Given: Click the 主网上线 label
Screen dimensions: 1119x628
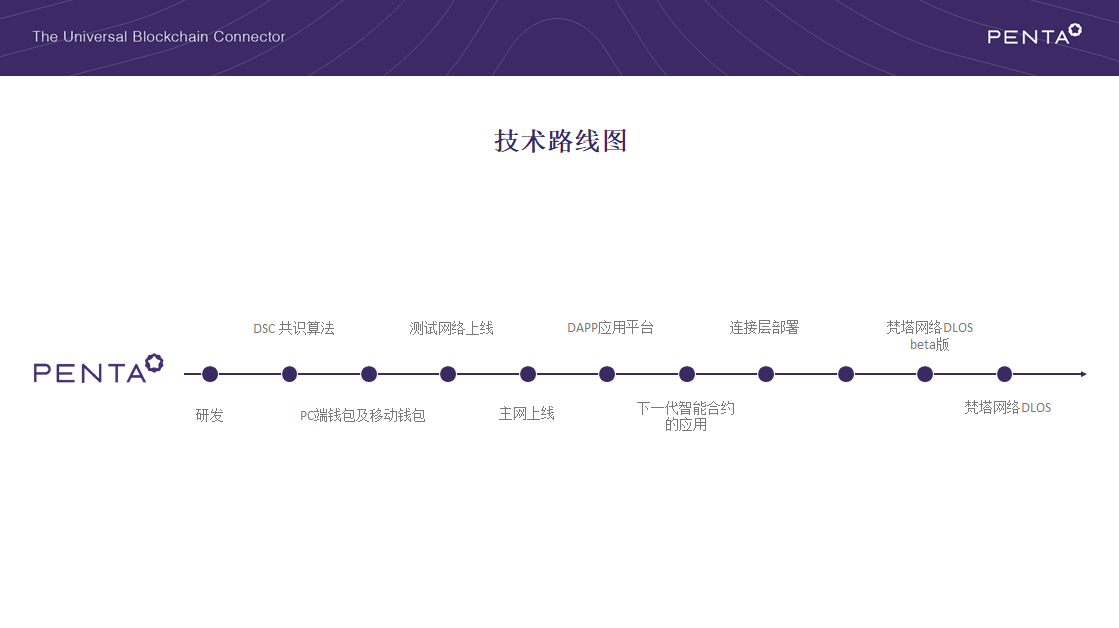Looking at the screenshot, I should pos(527,414).
